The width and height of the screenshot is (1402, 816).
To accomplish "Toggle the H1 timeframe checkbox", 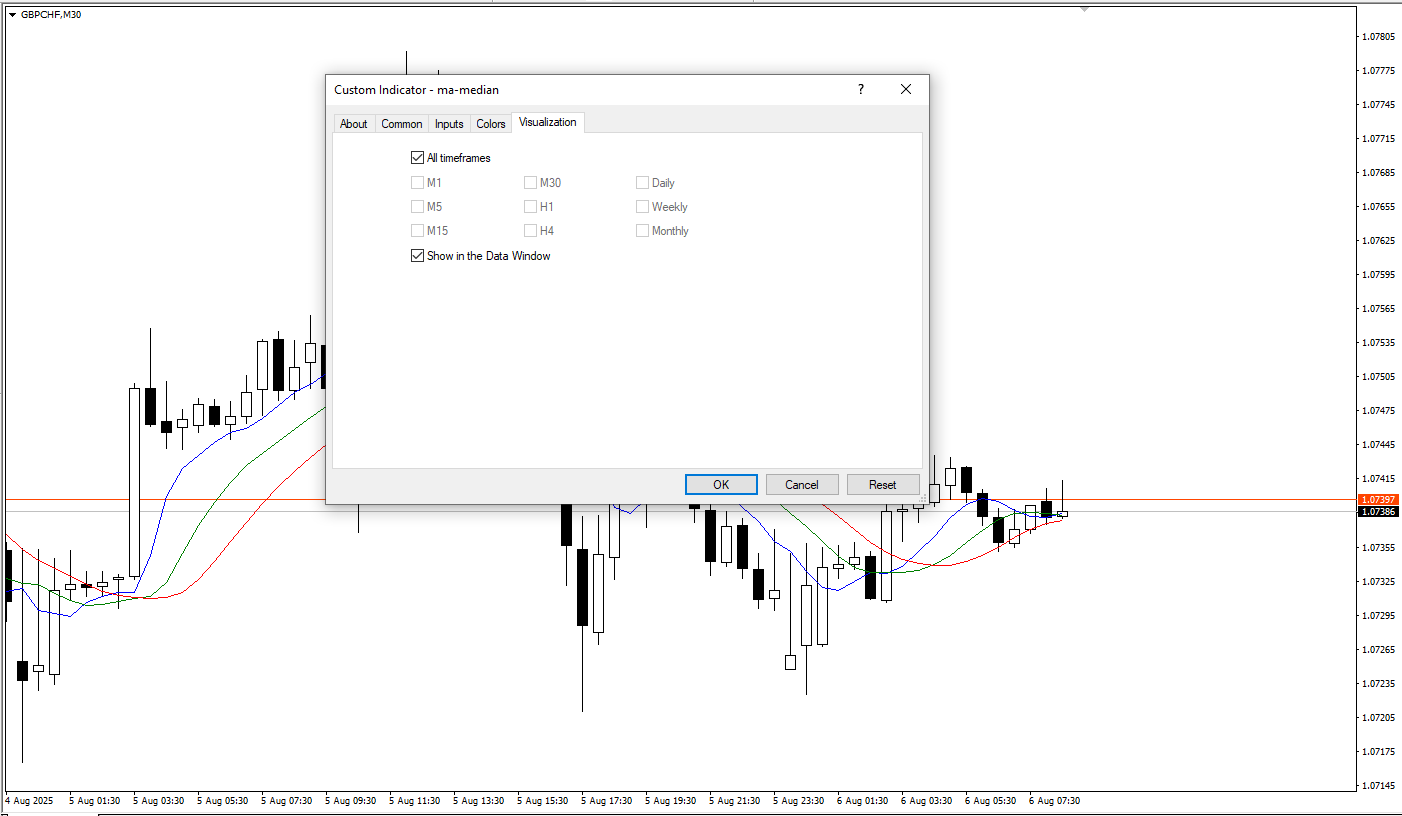I will [530, 206].
